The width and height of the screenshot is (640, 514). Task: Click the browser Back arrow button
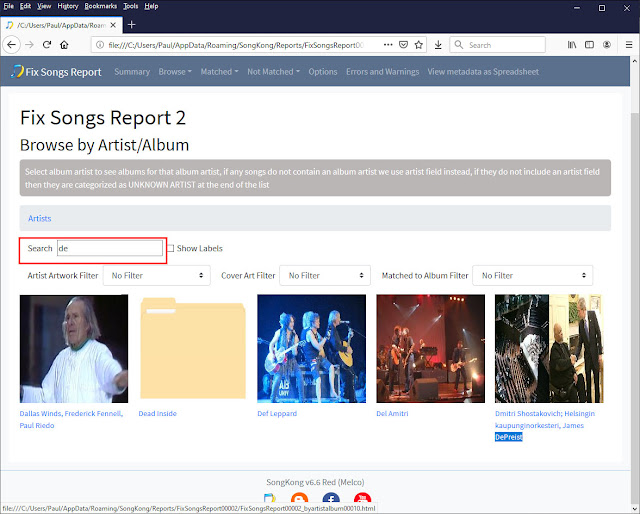pos(11,45)
